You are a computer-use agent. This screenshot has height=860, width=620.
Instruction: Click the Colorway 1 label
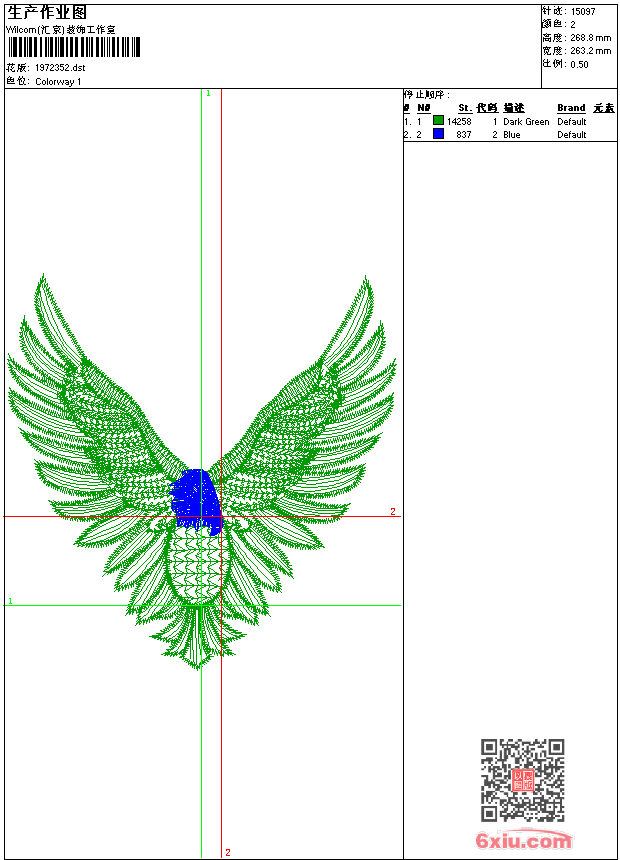pos(59,82)
